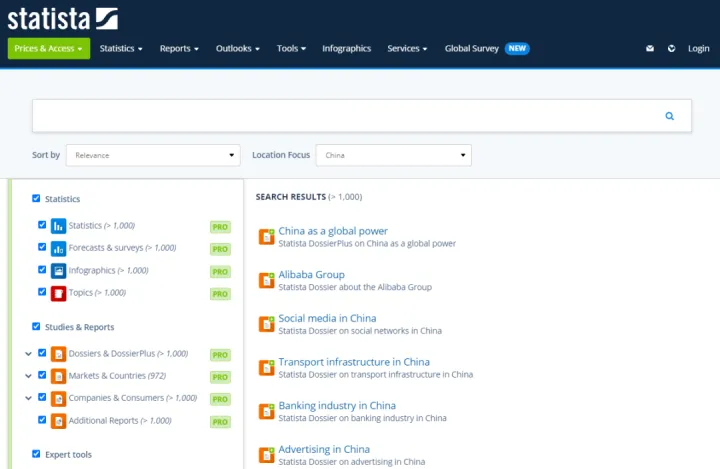The height and width of the screenshot is (469, 720).
Task: Open the mail envelope icon
Action: click(650, 48)
